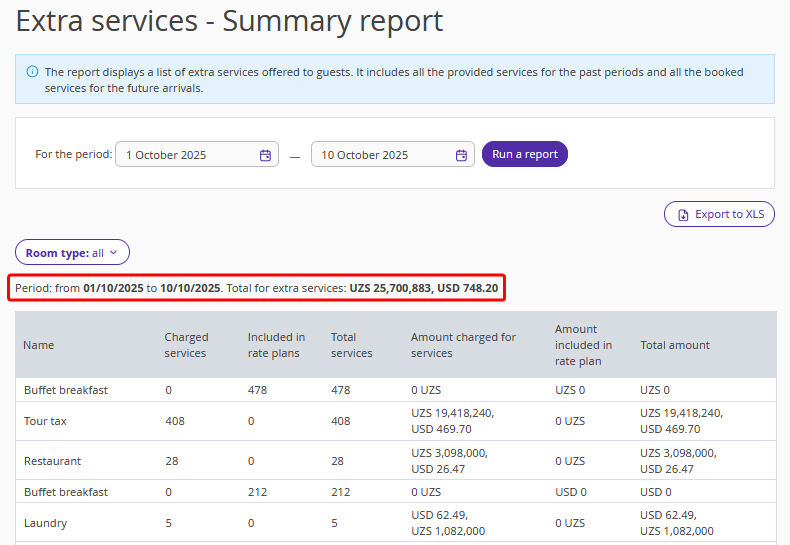The width and height of the screenshot is (790, 545).
Task: Select the Restaurant row name
Action: pos(52,461)
